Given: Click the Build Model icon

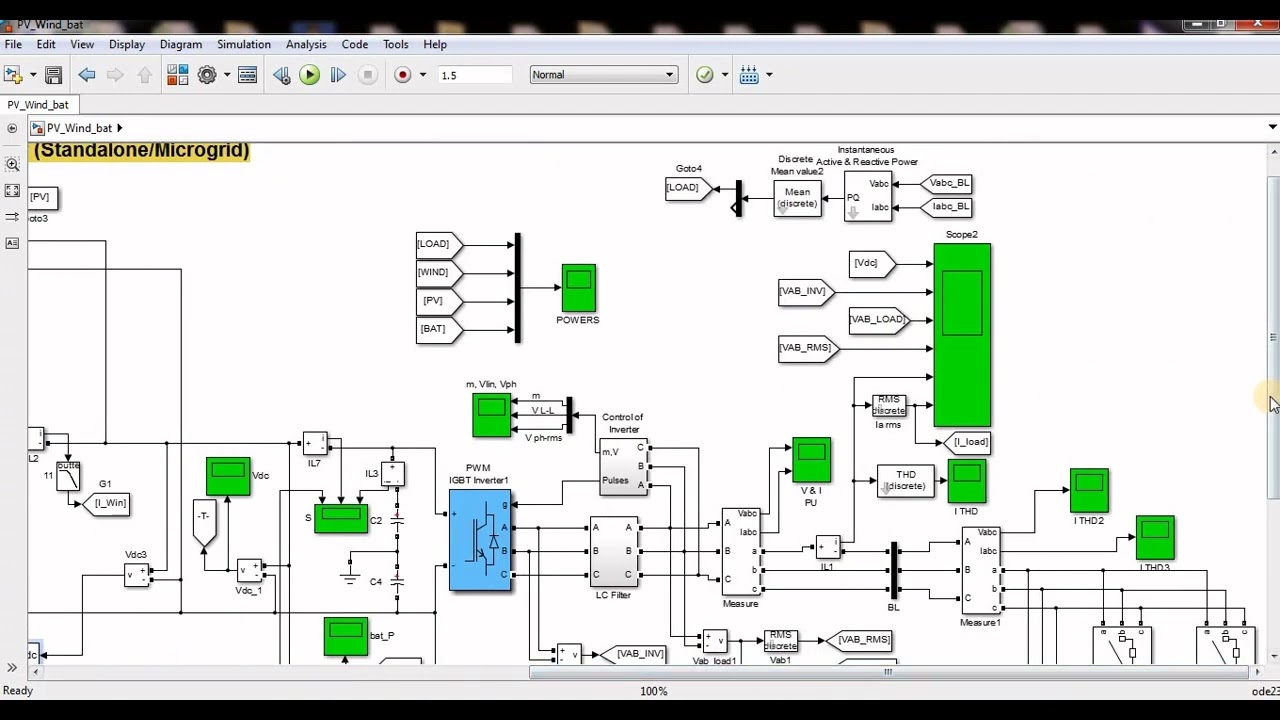Looking at the screenshot, I should pos(749,75).
